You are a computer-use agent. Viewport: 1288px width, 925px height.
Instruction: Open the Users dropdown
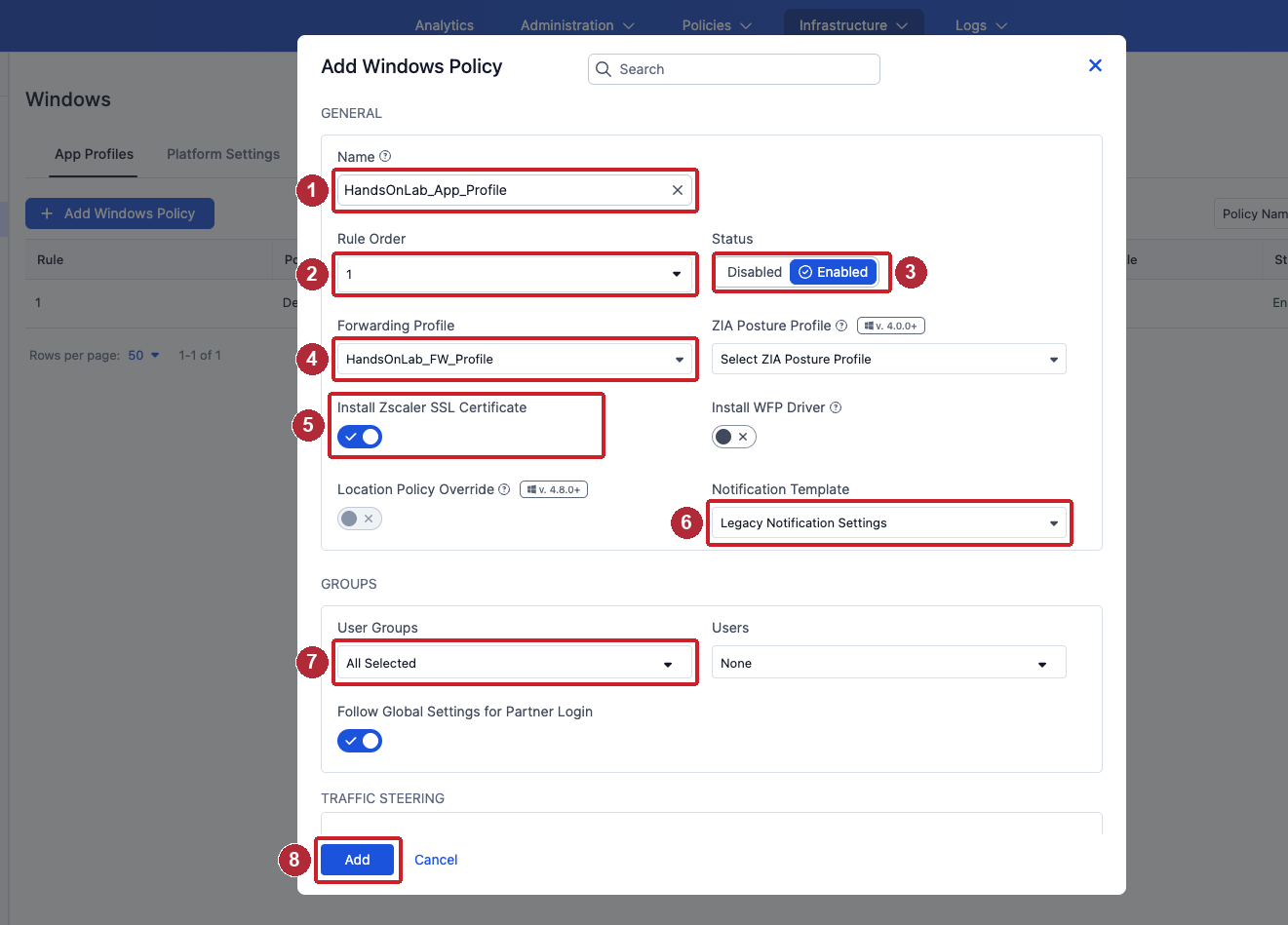coord(889,663)
